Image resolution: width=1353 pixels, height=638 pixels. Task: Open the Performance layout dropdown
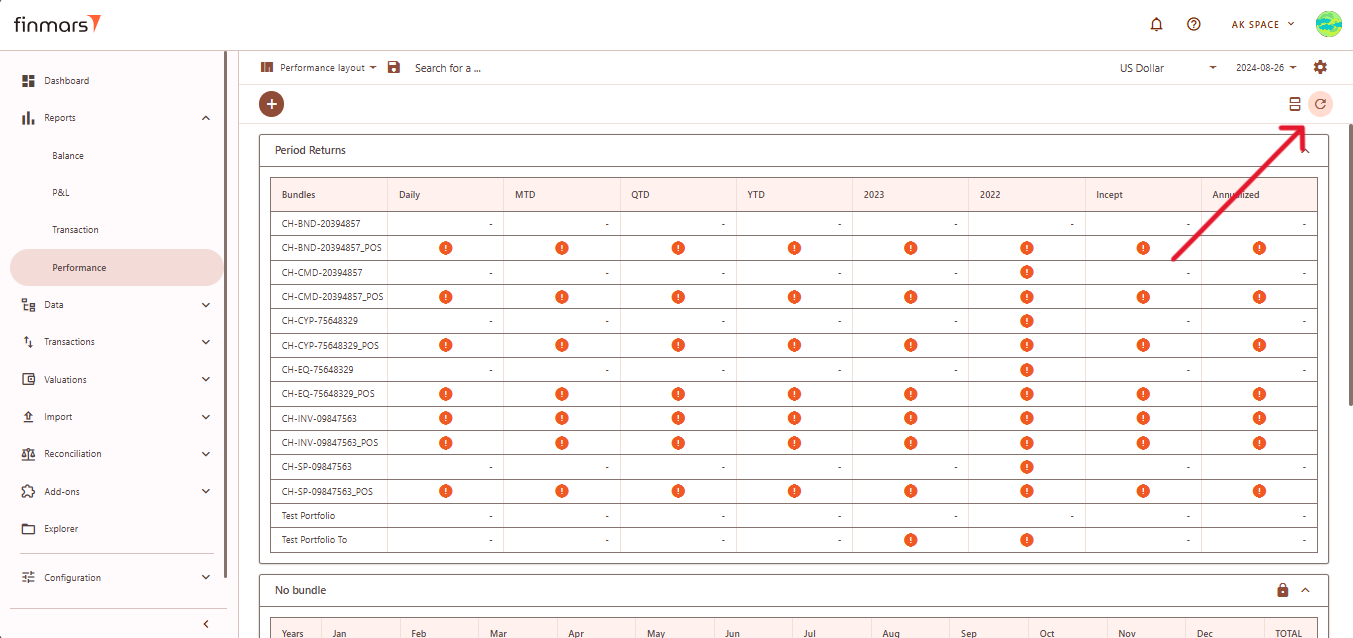point(319,68)
